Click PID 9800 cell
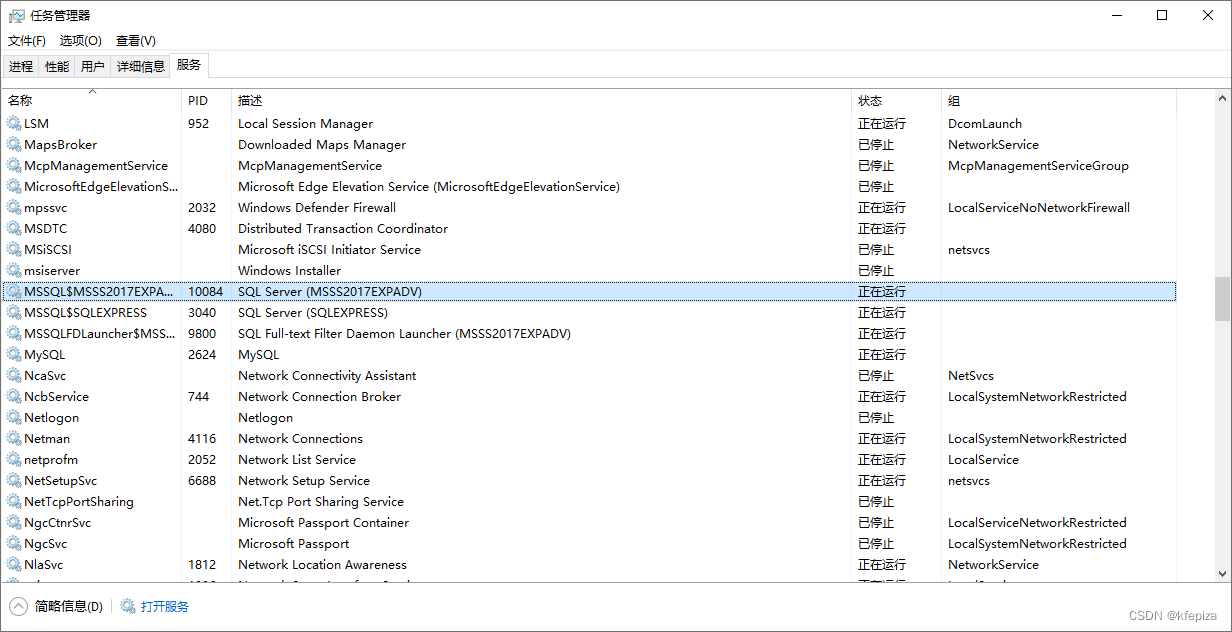This screenshot has height=632, width=1232. pyautogui.click(x=202, y=334)
